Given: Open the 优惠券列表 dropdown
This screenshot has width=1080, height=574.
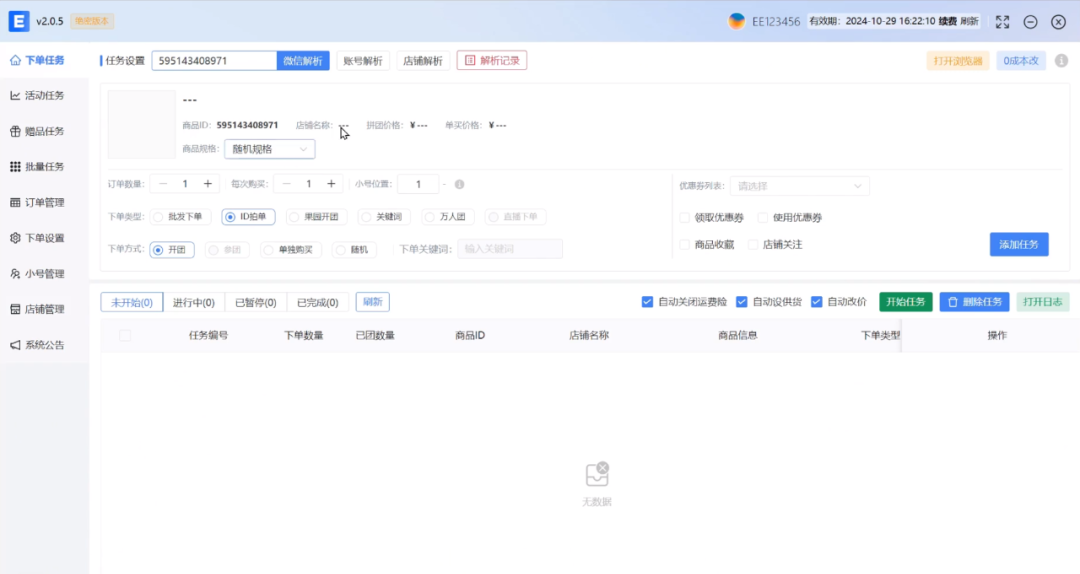Looking at the screenshot, I should coord(800,186).
